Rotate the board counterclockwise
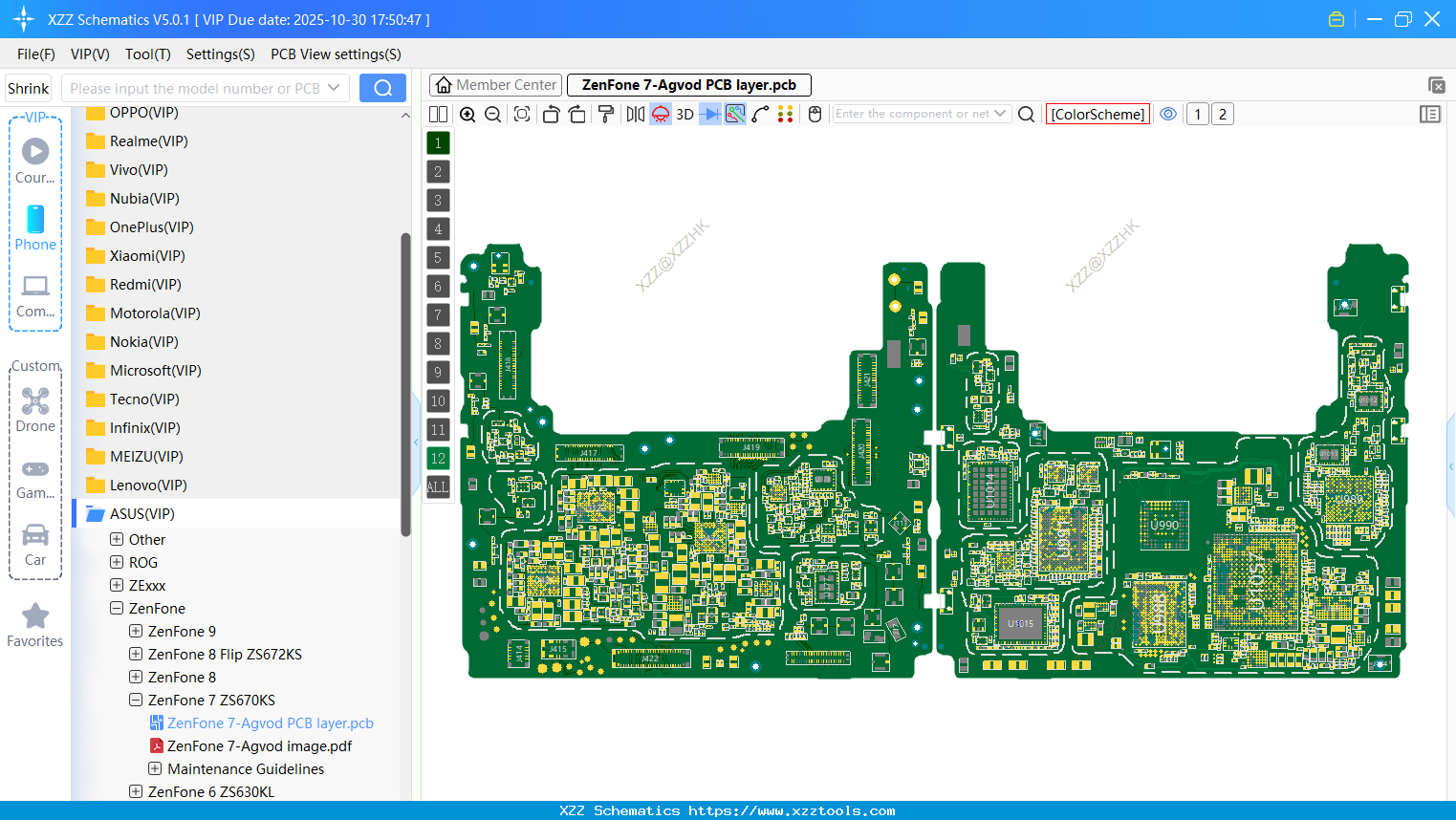1456x820 pixels. coord(551,115)
